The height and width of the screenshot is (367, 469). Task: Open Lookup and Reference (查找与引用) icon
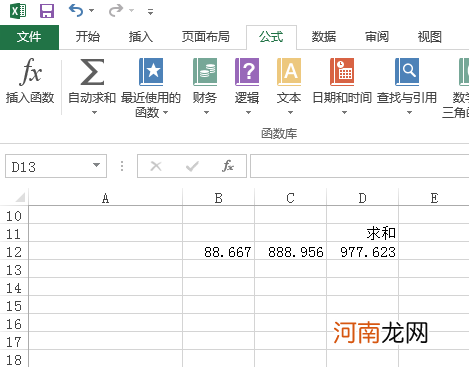[x=407, y=72]
